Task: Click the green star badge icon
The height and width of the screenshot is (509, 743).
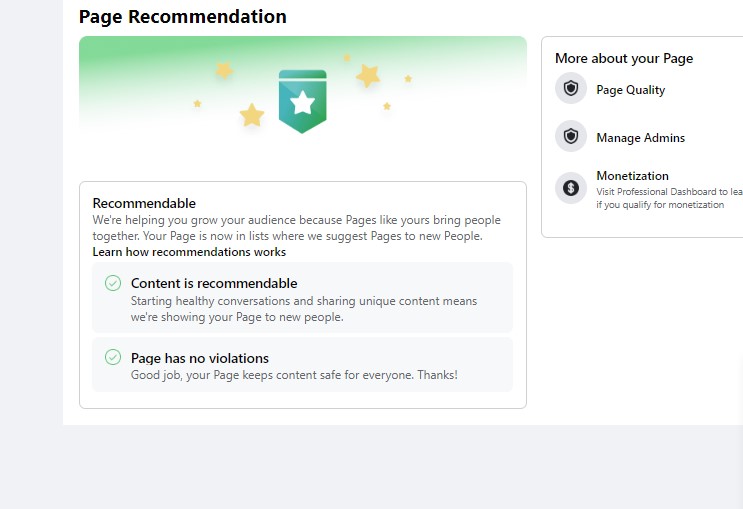Action: [302, 101]
